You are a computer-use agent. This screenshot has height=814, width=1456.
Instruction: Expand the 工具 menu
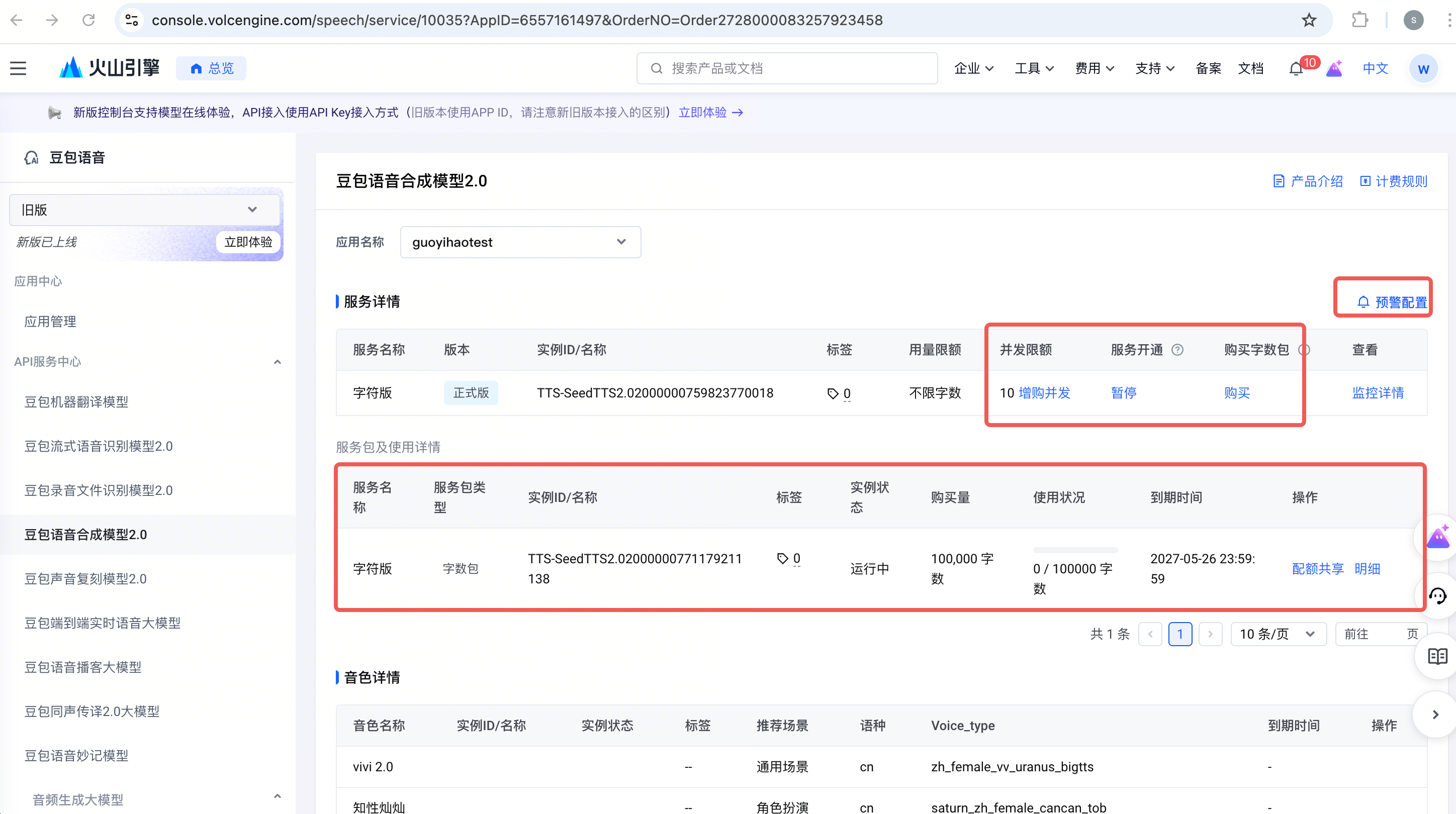click(x=1034, y=68)
